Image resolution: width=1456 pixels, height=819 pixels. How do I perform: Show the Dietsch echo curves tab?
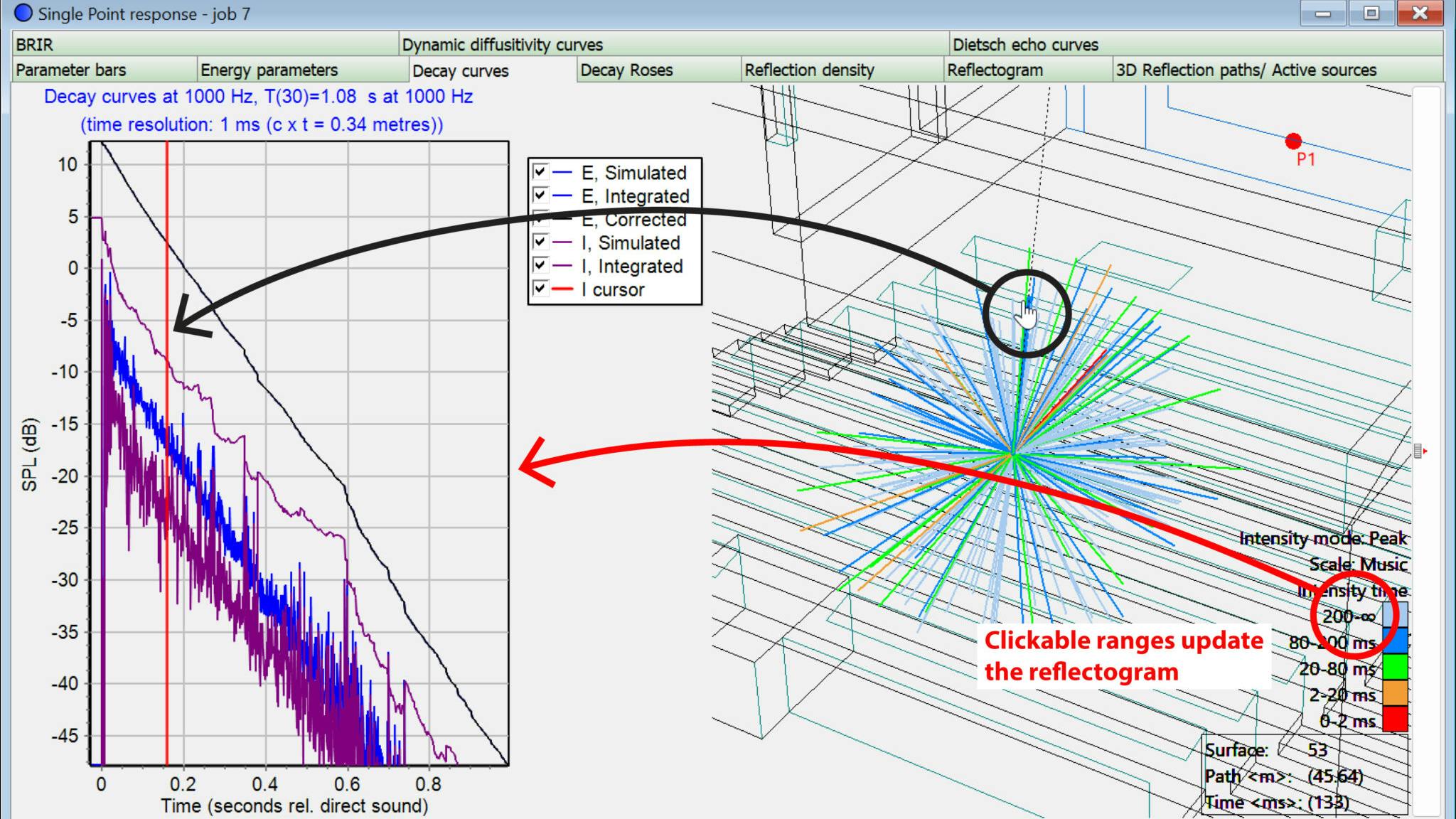(1026, 44)
